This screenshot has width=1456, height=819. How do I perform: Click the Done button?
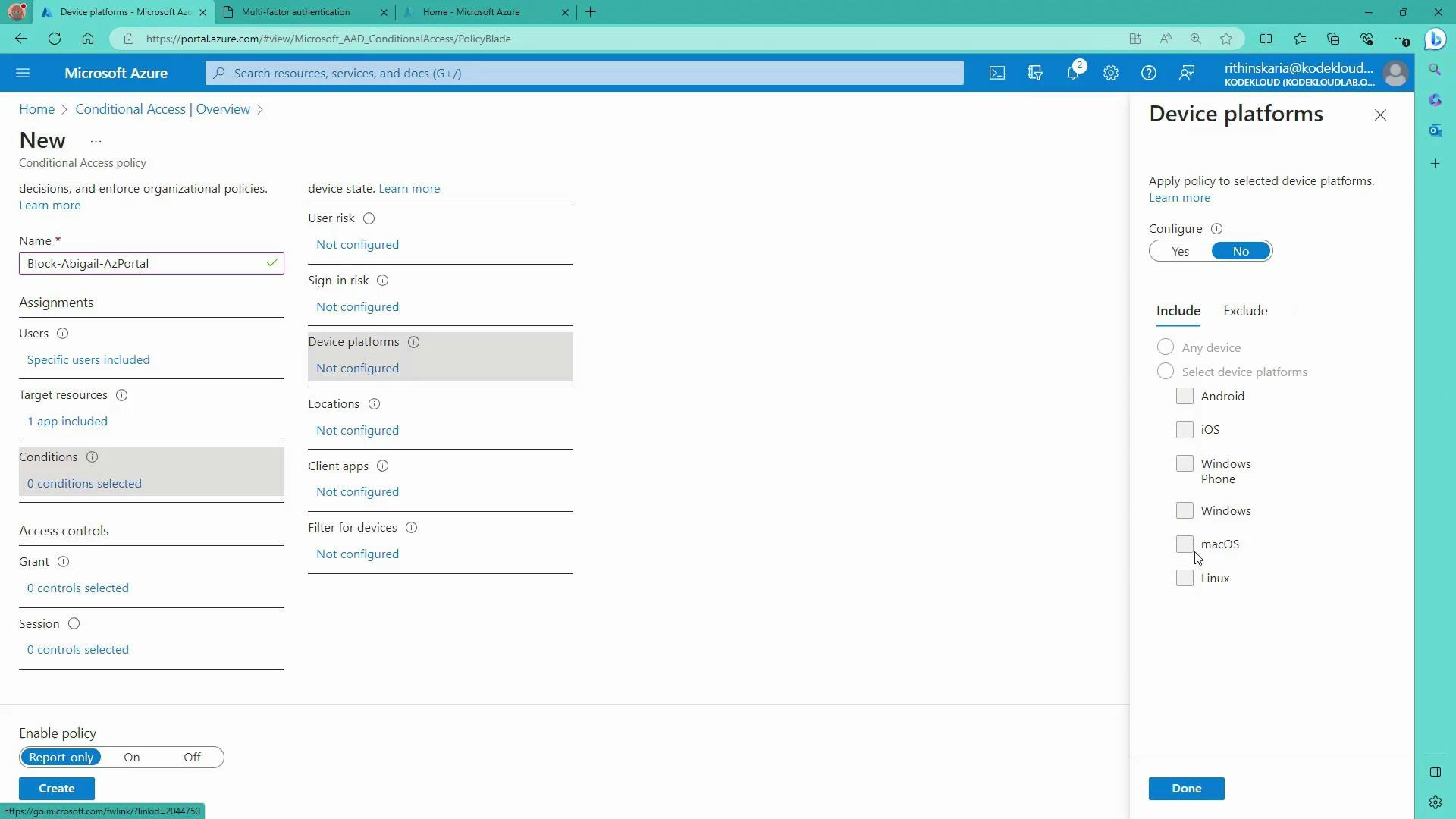(1186, 788)
